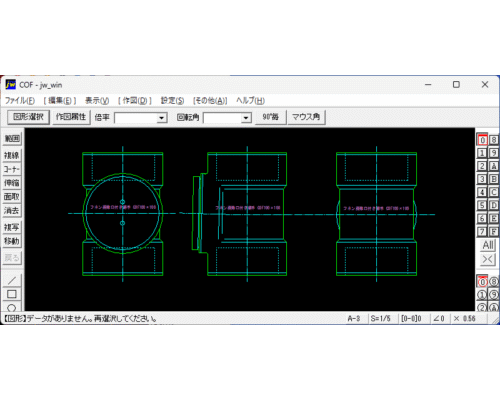Click the A-3 paper size status button
This screenshot has height=400, width=500.
tap(354, 319)
